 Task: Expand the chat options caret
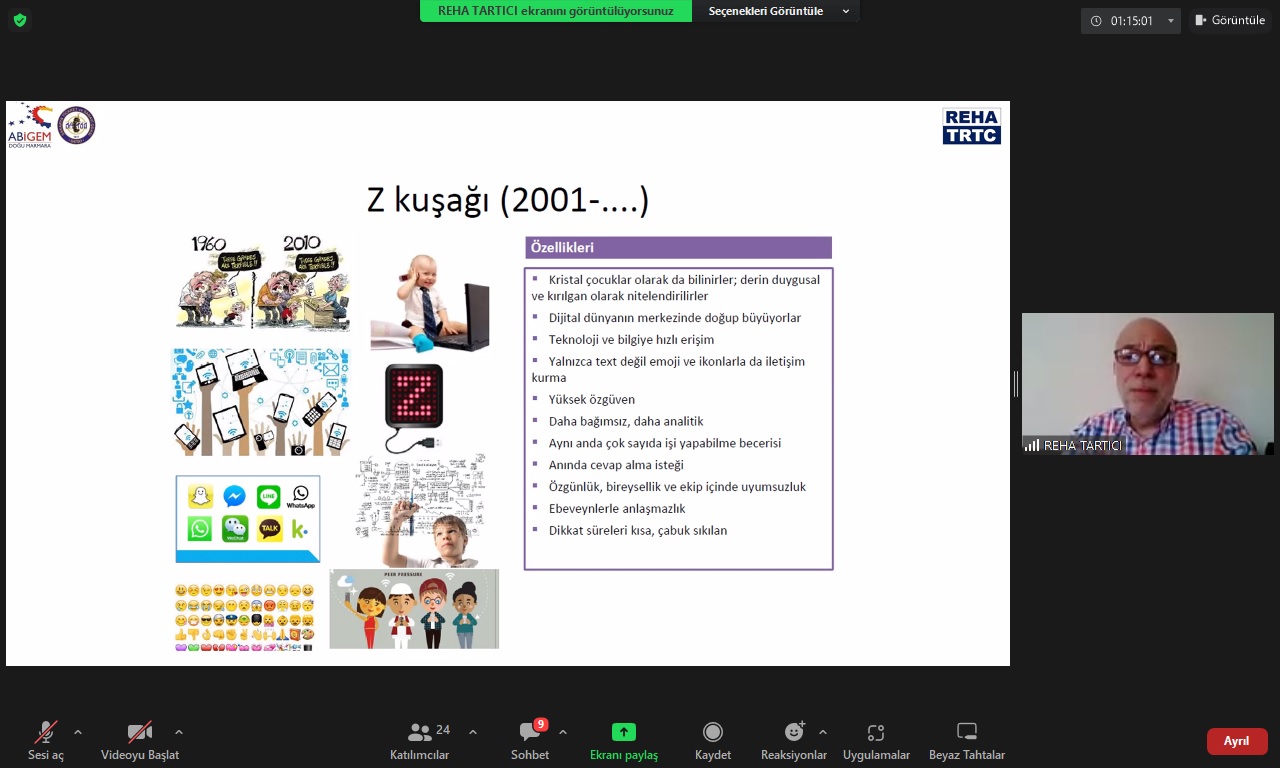click(x=563, y=732)
